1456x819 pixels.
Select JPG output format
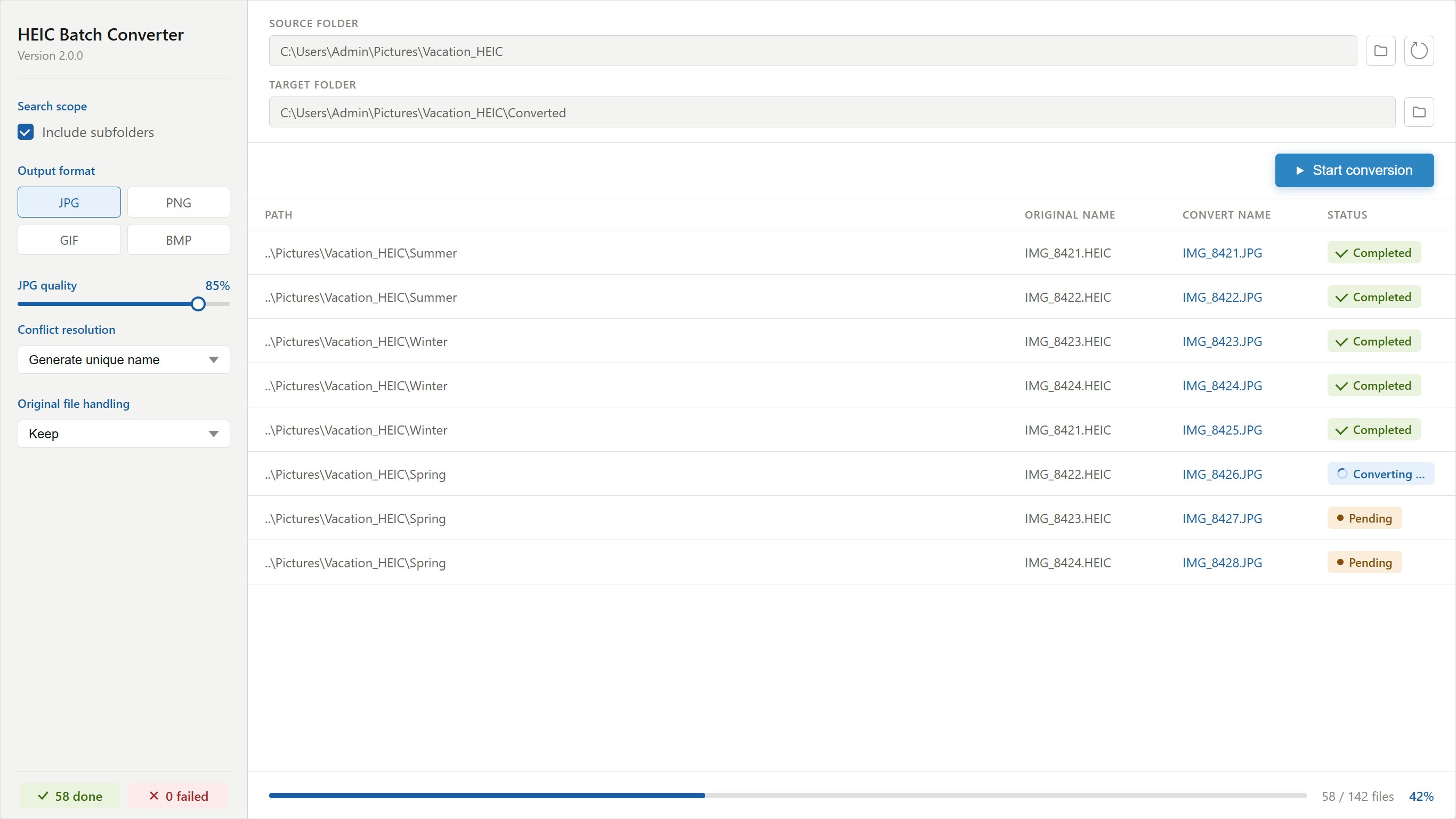[69, 203]
